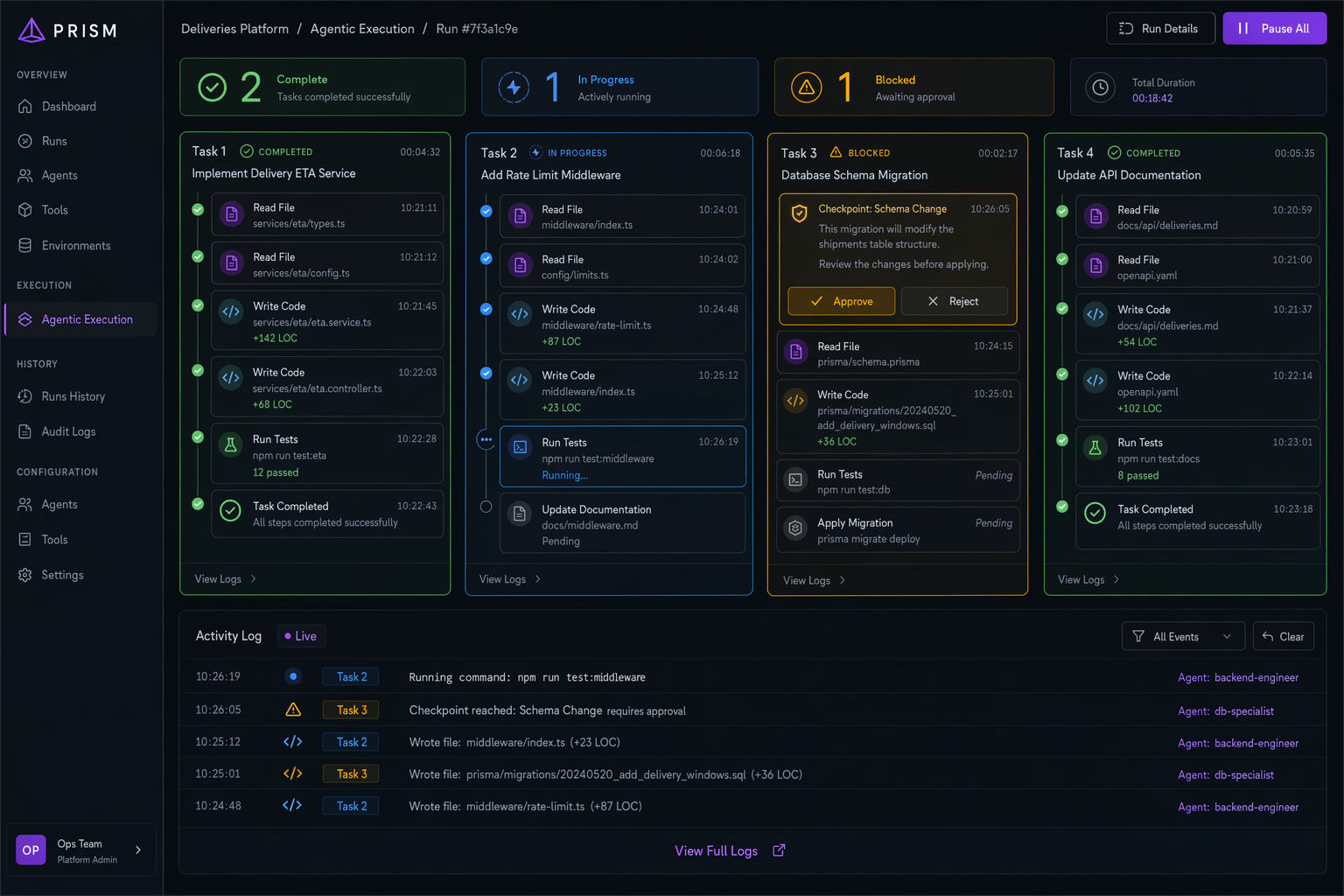Click file icon for services/eta/types.ts
This screenshot has height=896, width=1344.
231,214
